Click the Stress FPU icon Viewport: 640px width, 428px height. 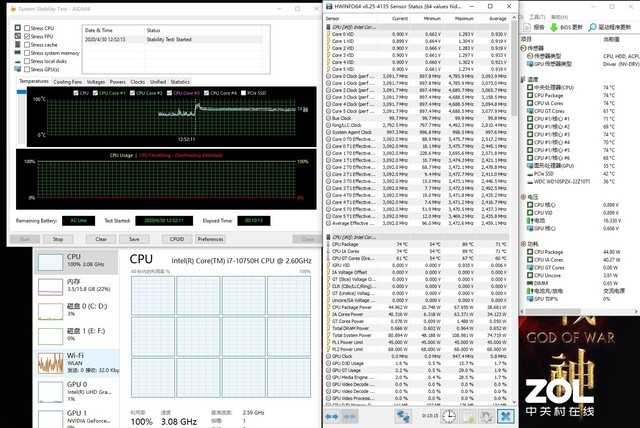18,36
